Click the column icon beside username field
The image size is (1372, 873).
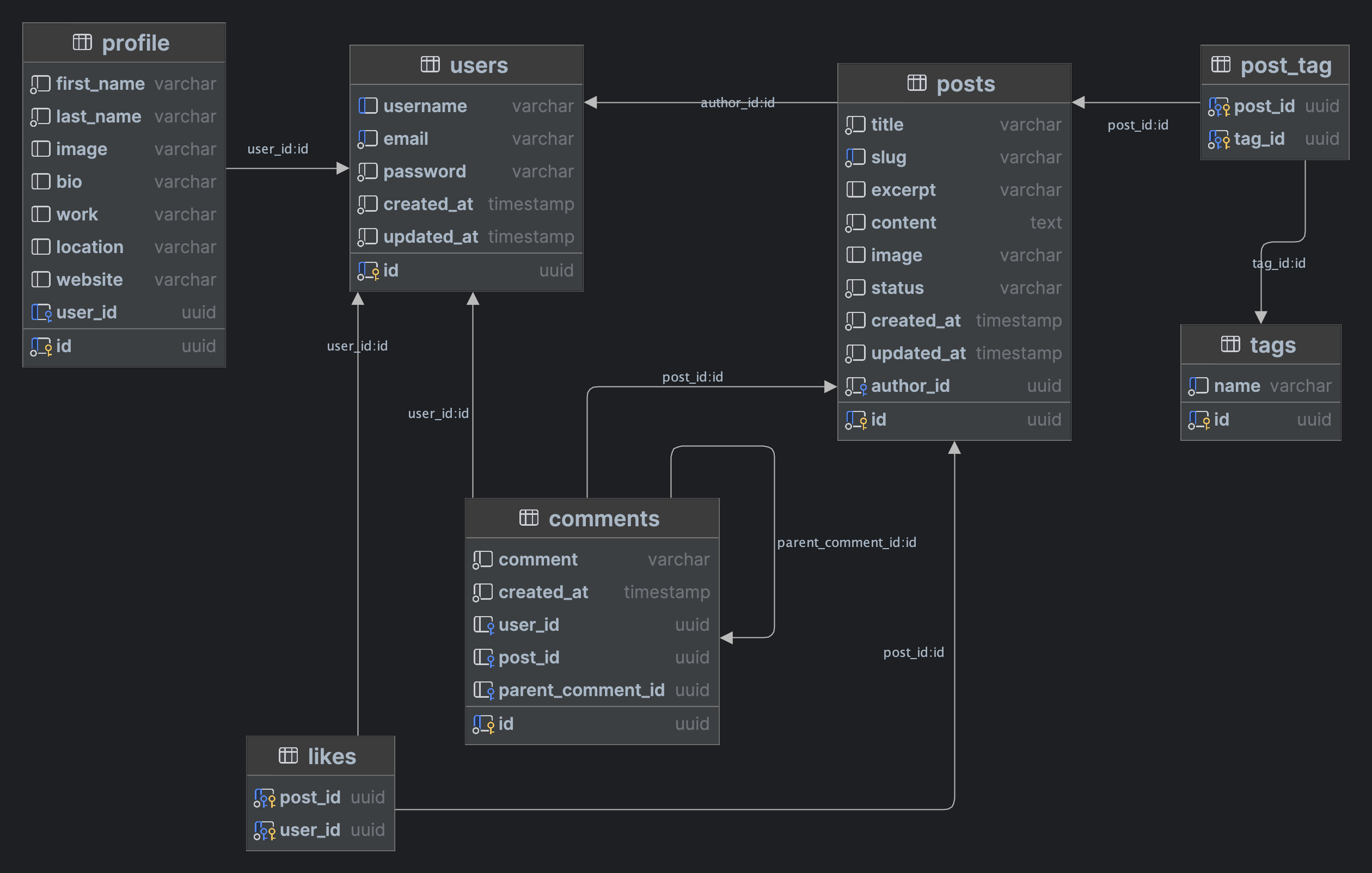coord(367,106)
